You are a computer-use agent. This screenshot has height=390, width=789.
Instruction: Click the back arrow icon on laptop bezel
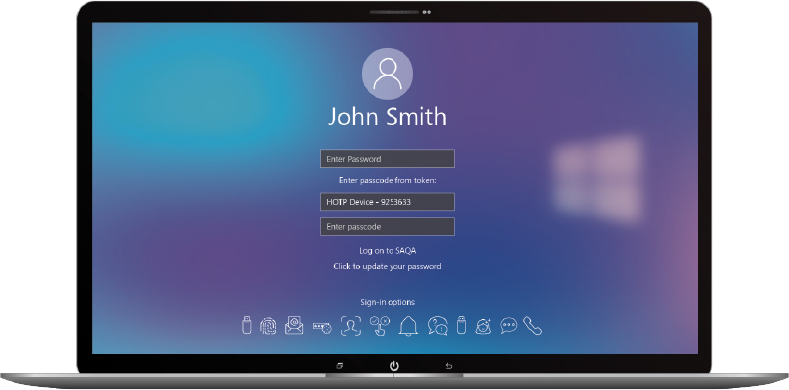[449, 366]
